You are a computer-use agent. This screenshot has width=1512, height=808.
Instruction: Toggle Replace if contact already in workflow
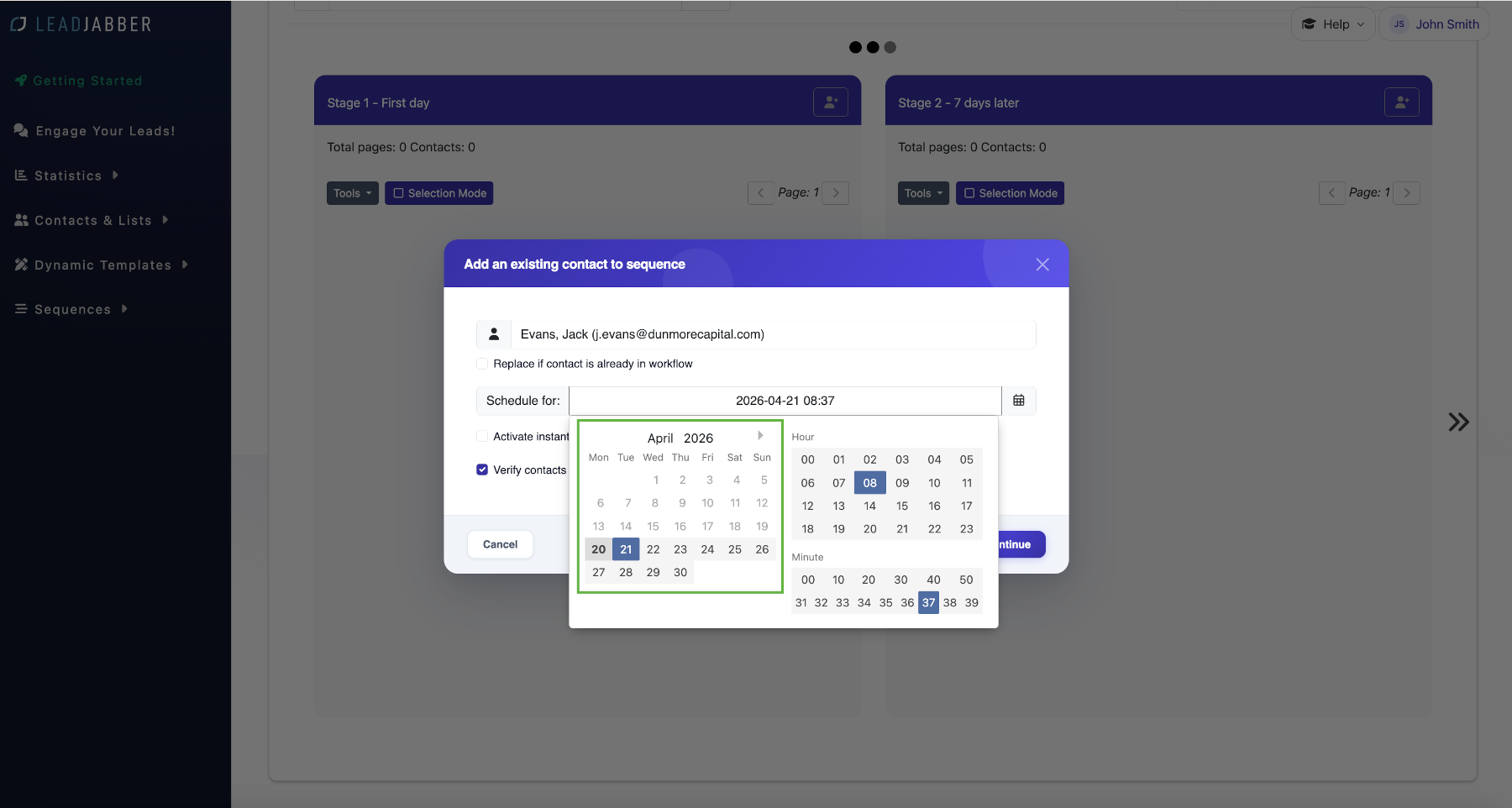coord(482,364)
